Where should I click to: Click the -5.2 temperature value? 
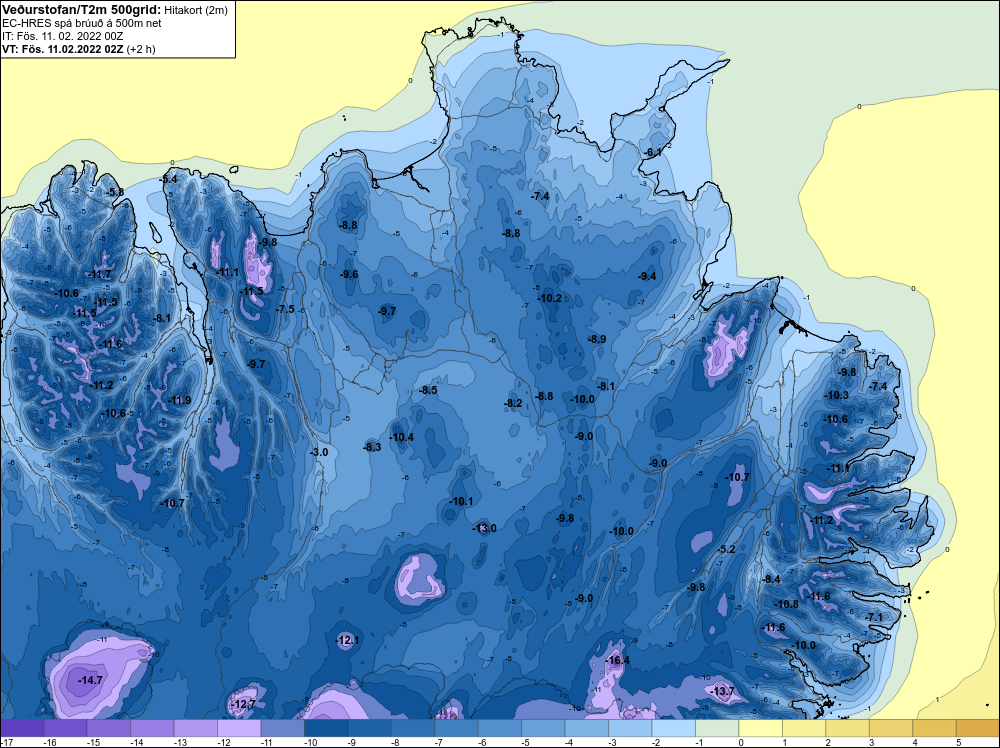point(726,549)
